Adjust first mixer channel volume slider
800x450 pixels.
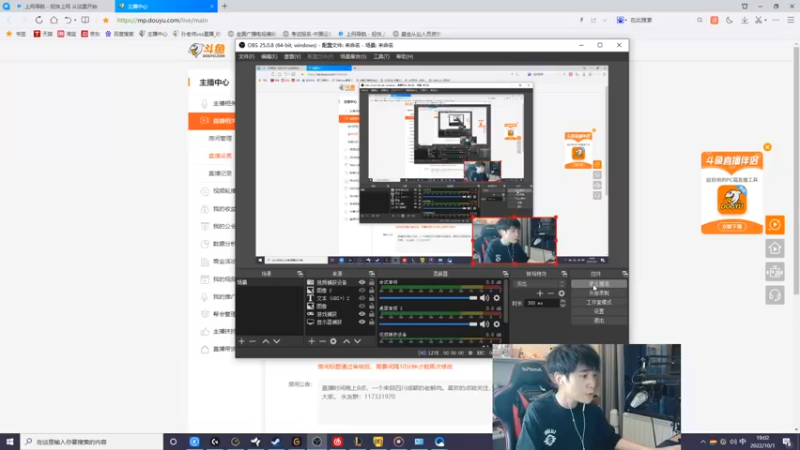(428, 298)
